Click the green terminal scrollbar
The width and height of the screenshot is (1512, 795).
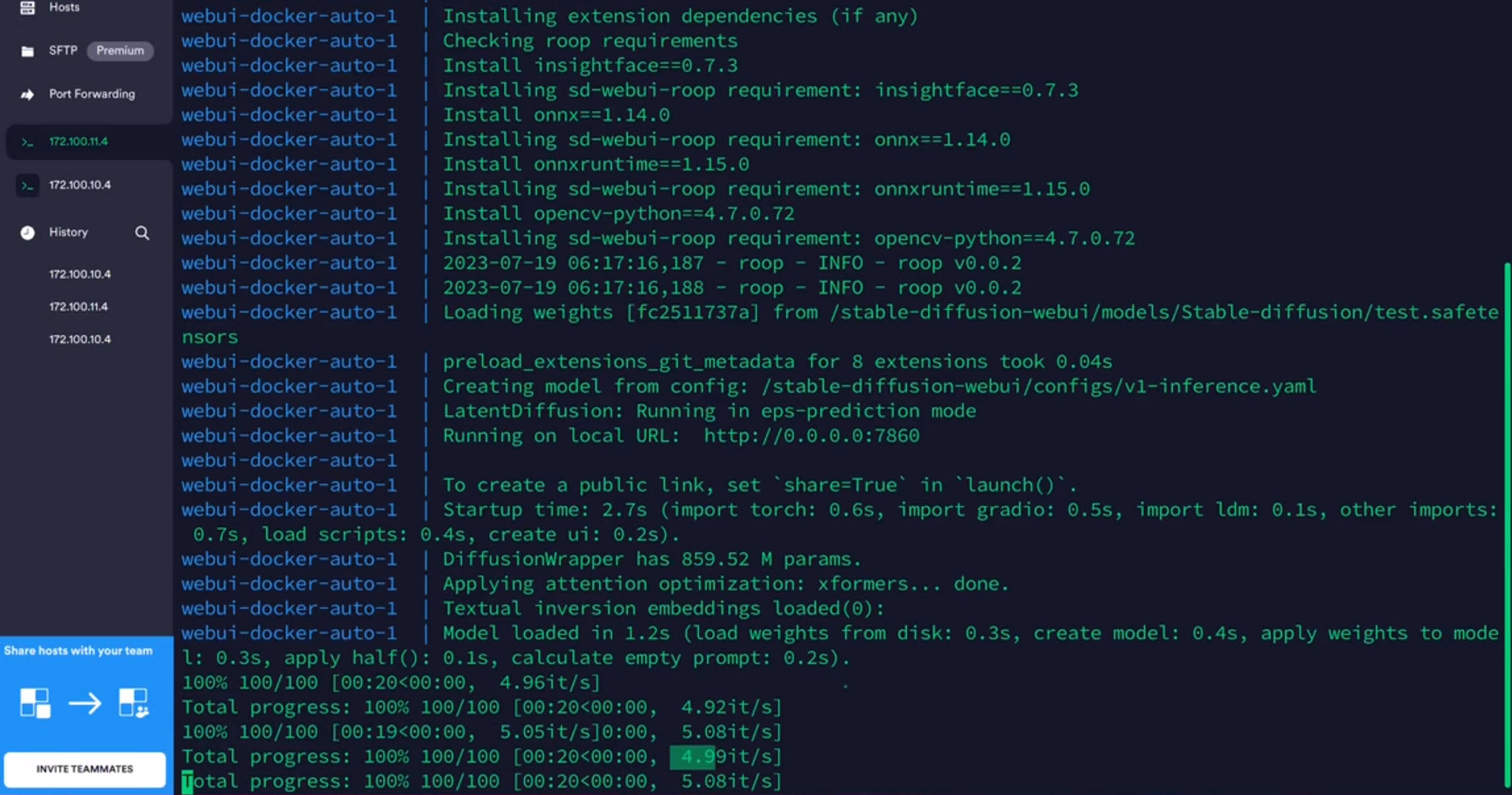[x=1507, y=524]
